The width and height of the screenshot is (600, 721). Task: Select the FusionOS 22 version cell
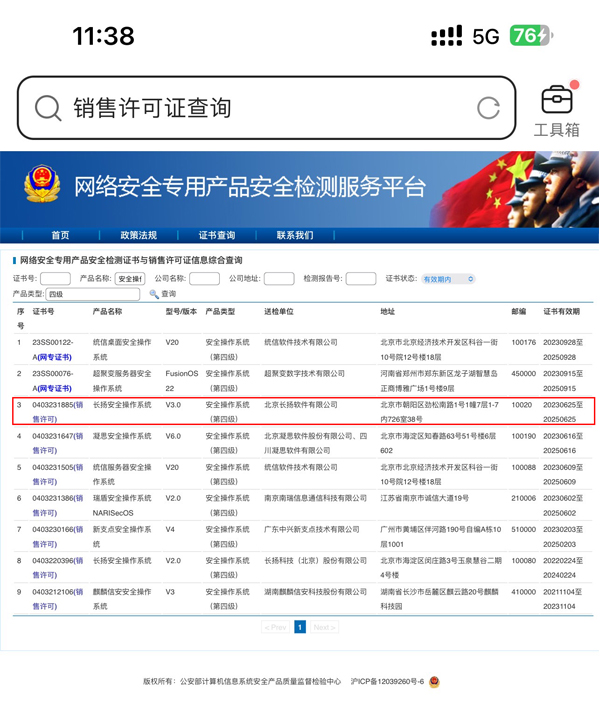tap(182, 381)
